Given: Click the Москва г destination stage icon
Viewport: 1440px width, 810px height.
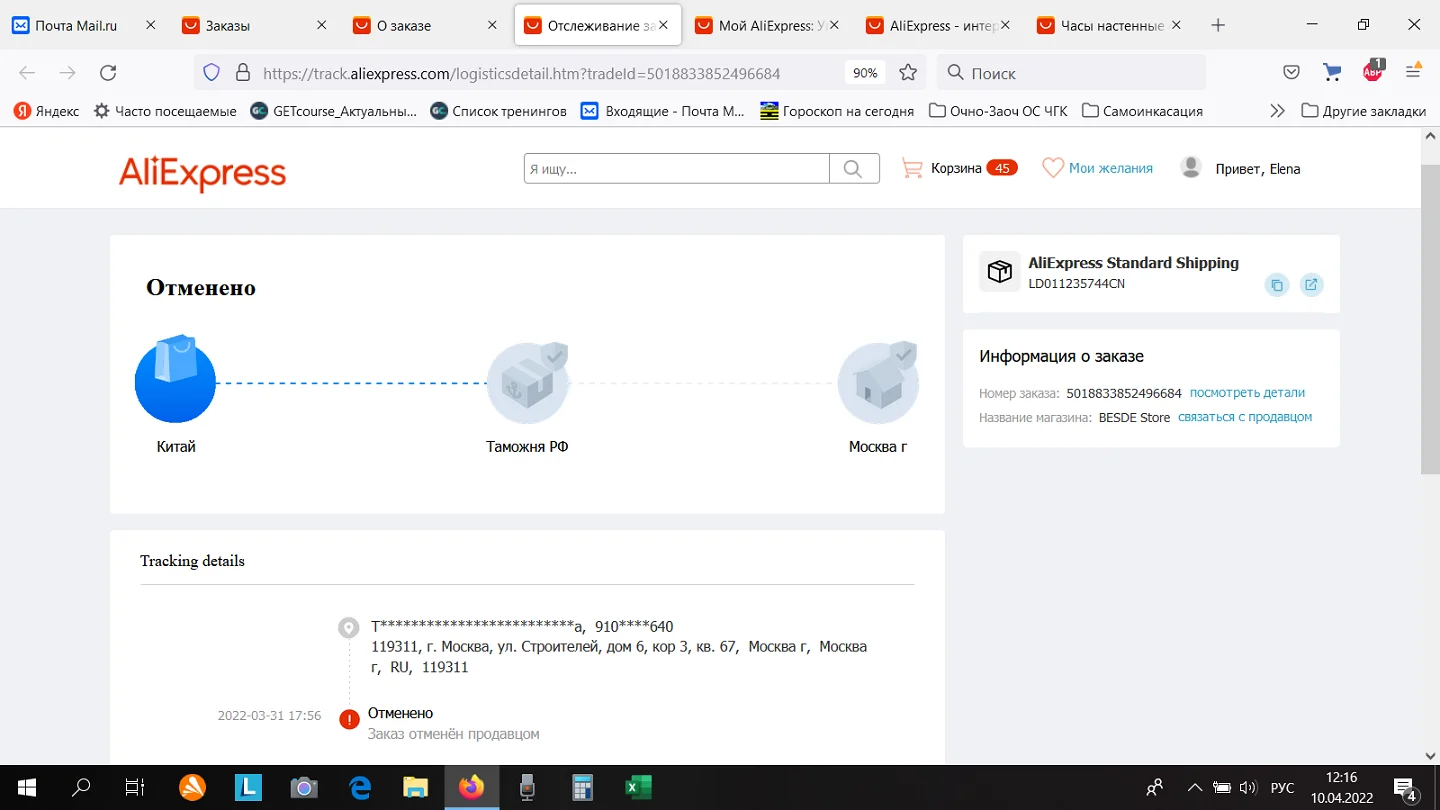Looking at the screenshot, I should 878,382.
